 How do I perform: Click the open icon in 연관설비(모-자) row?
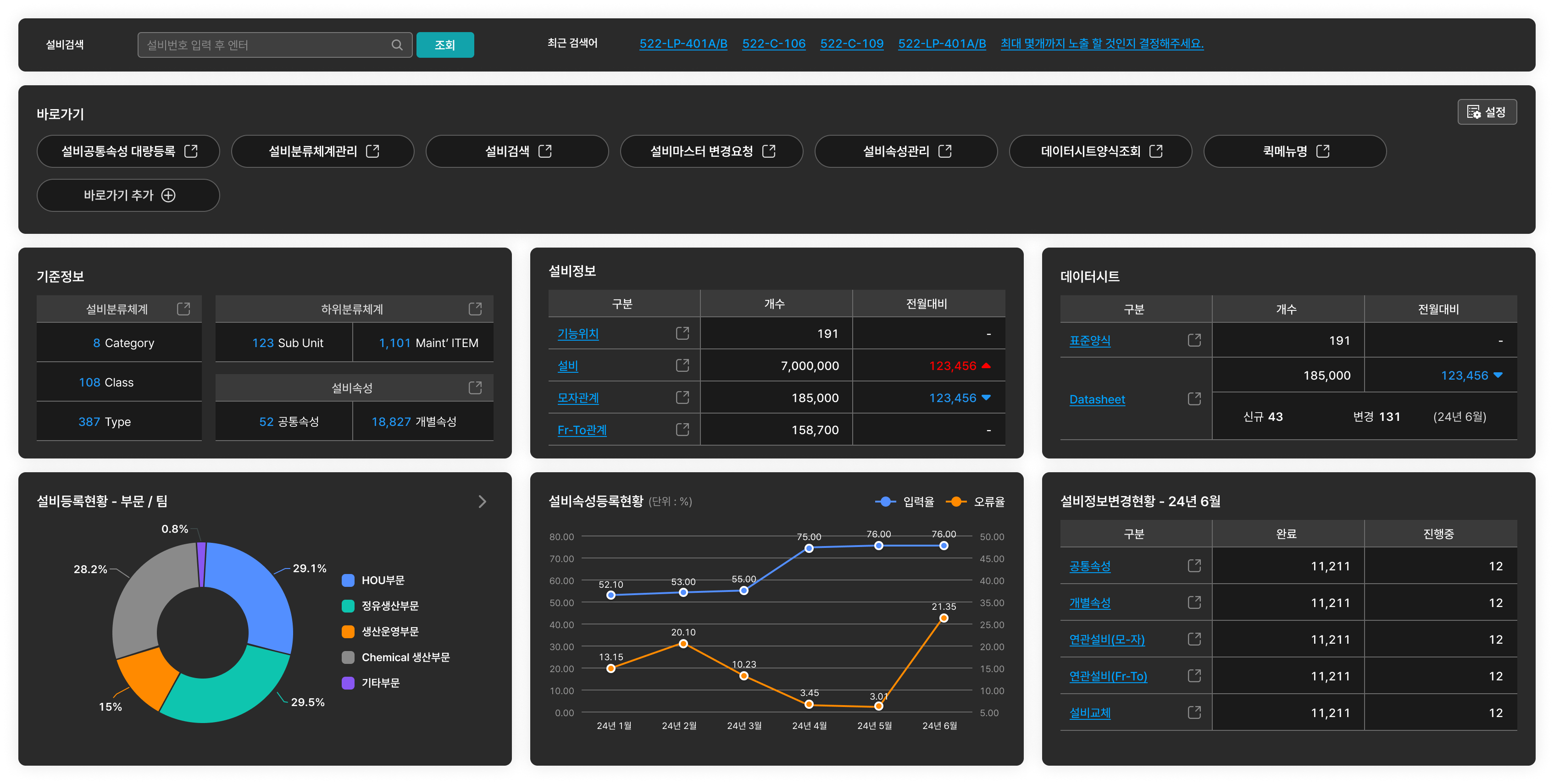(1194, 639)
